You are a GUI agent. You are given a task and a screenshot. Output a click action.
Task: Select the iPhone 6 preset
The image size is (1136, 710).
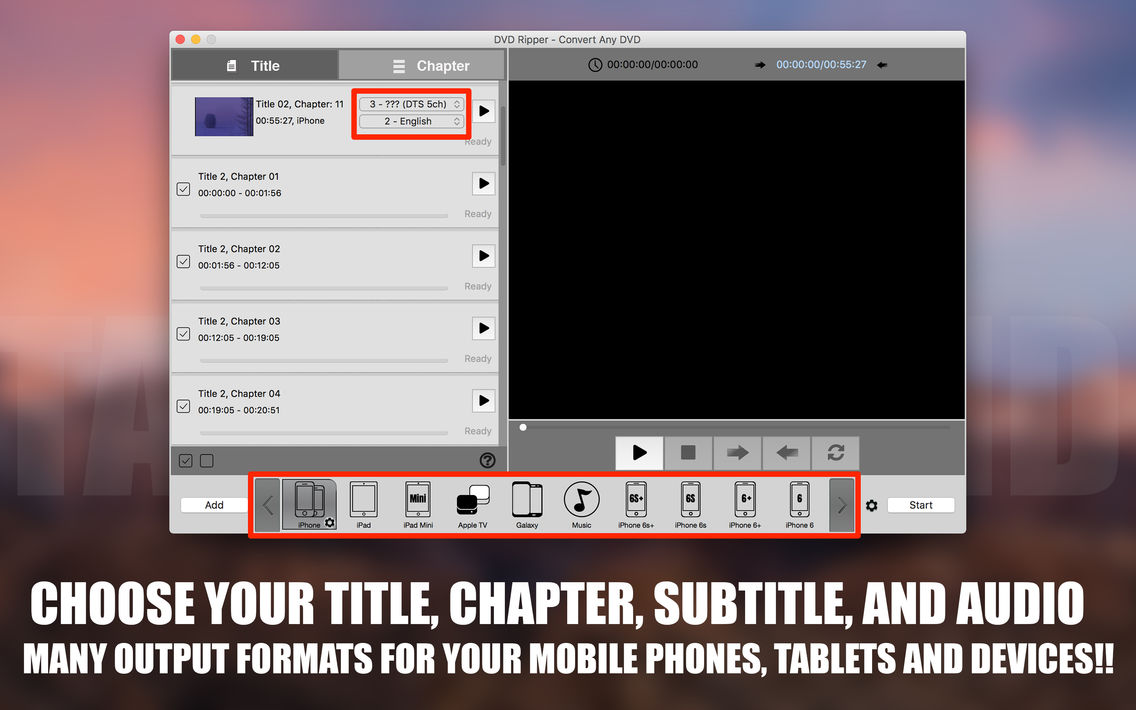(800, 504)
